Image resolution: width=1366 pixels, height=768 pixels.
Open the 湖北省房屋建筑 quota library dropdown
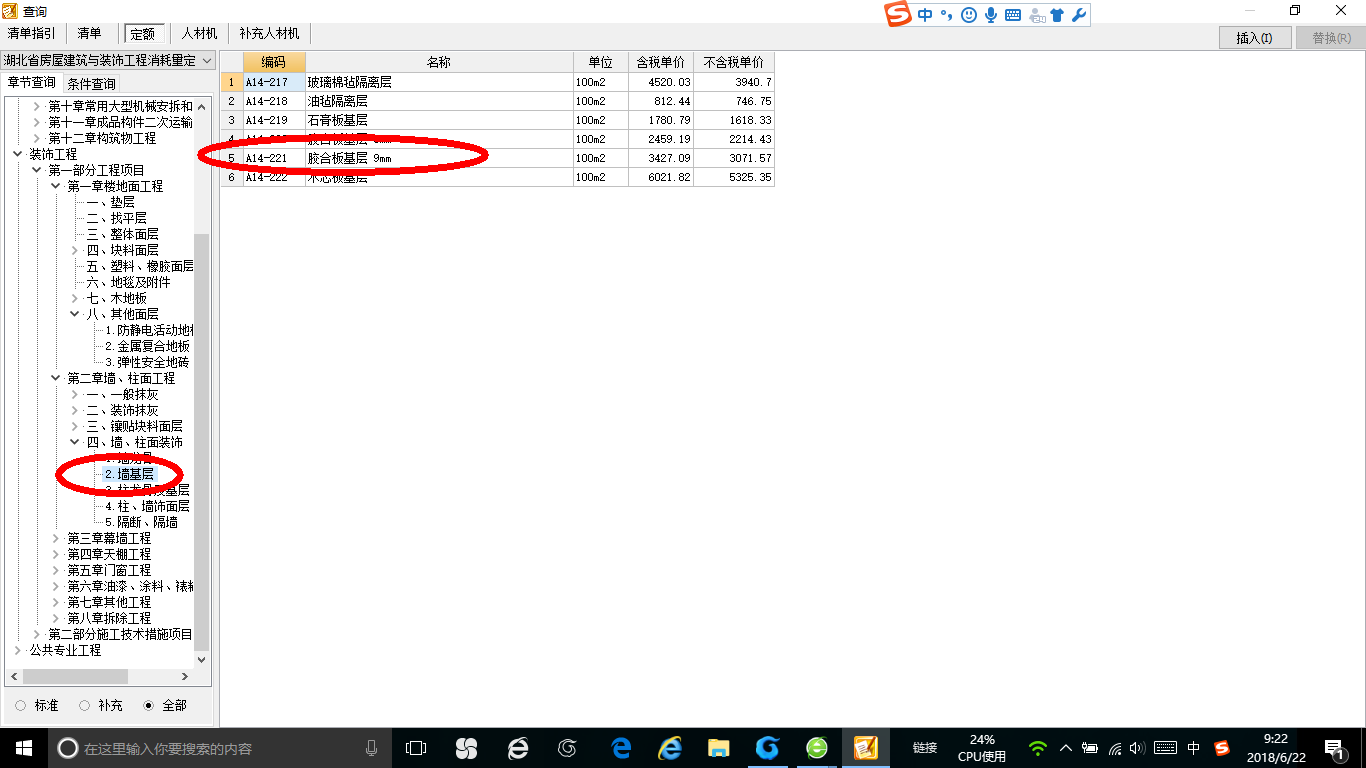pos(108,61)
